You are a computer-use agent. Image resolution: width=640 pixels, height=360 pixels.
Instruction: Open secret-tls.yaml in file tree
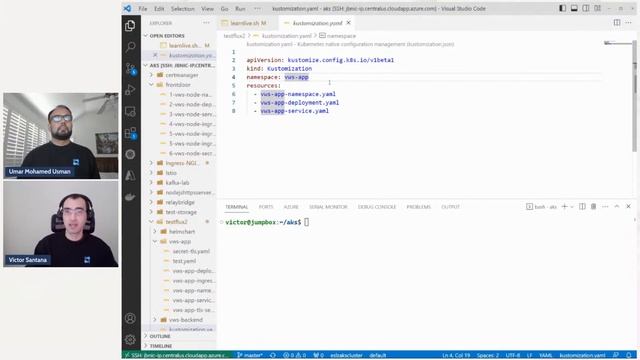pos(191,251)
